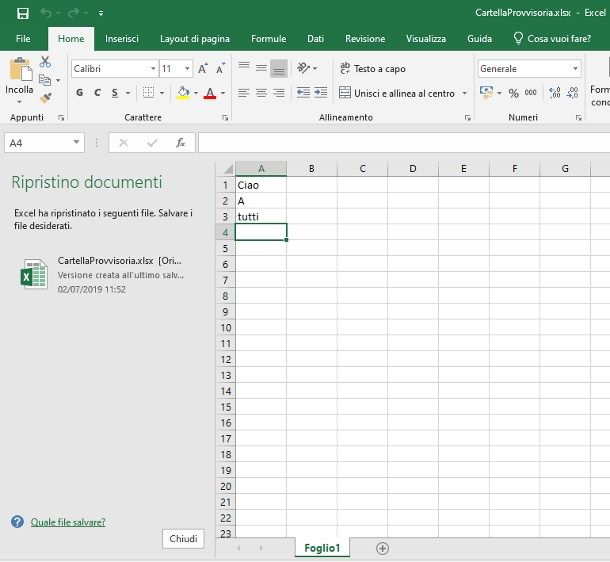Open the Formule tab
Image resolution: width=610 pixels, height=562 pixels.
pos(268,39)
